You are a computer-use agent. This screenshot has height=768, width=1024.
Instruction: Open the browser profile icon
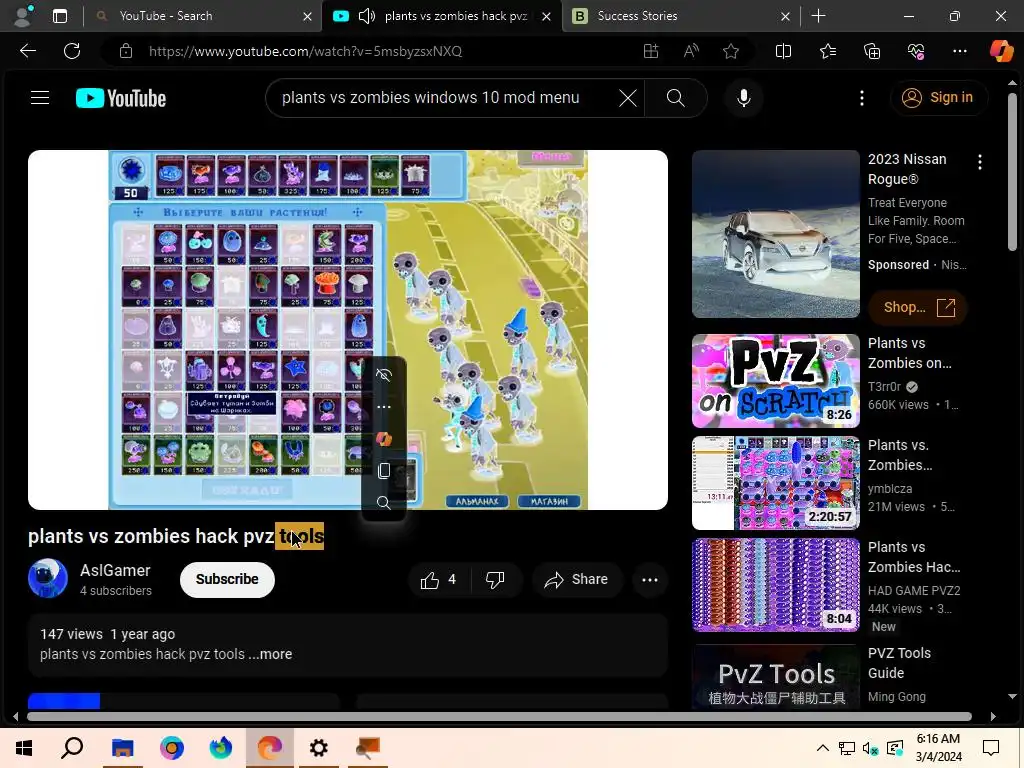click(x=23, y=16)
